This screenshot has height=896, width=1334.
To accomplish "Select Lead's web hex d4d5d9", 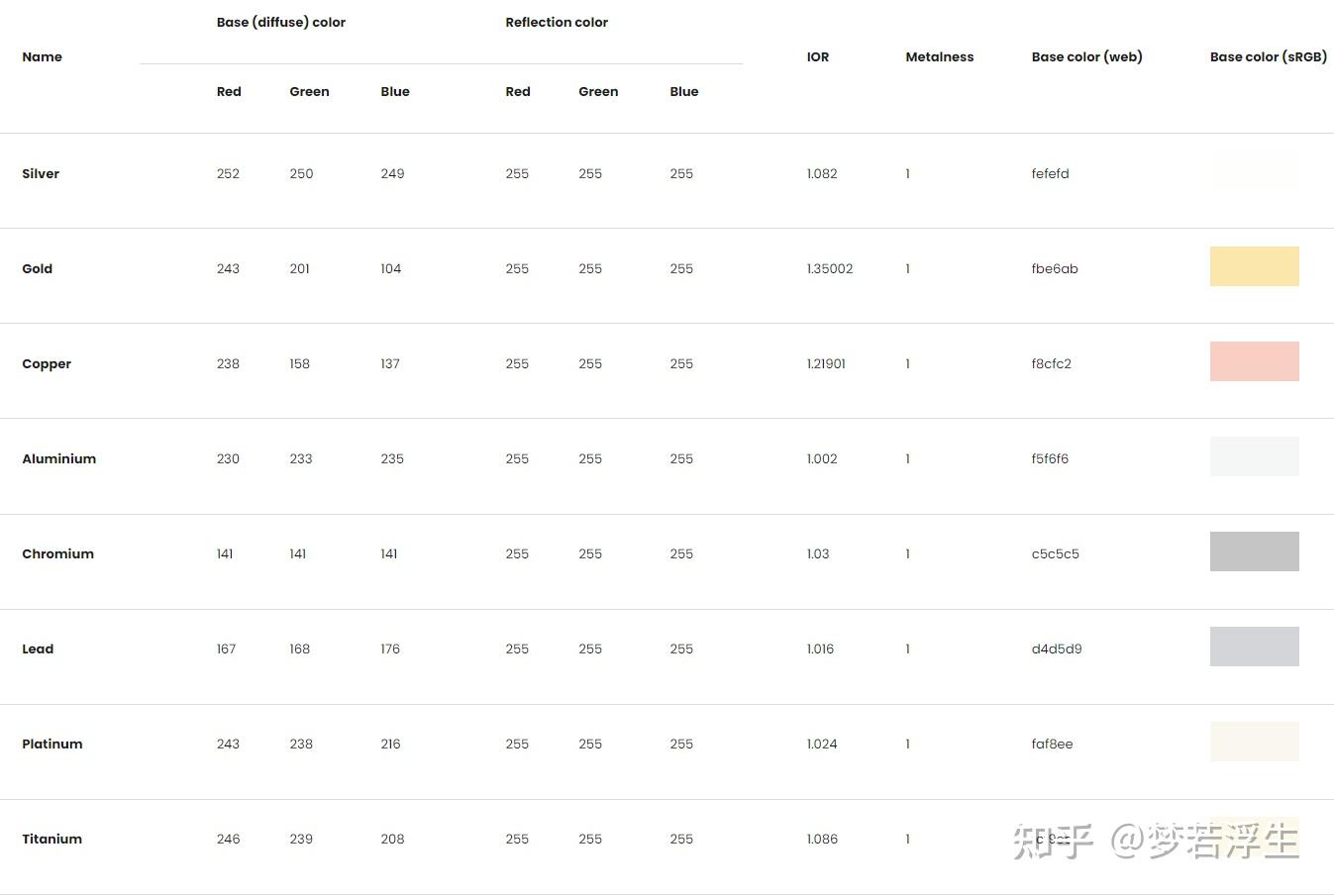I will tap(1057, 648).
